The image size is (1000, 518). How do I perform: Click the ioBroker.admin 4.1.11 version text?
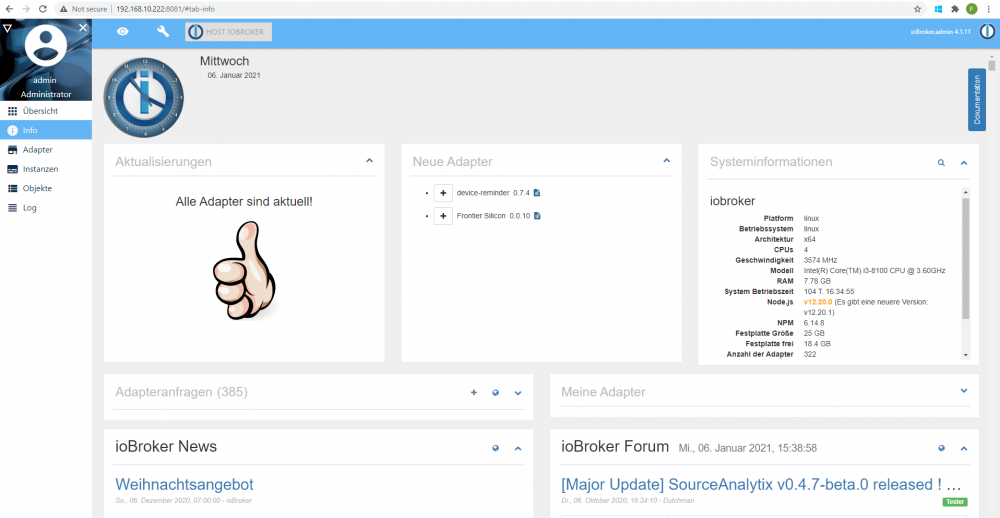[x=941, y=31]
